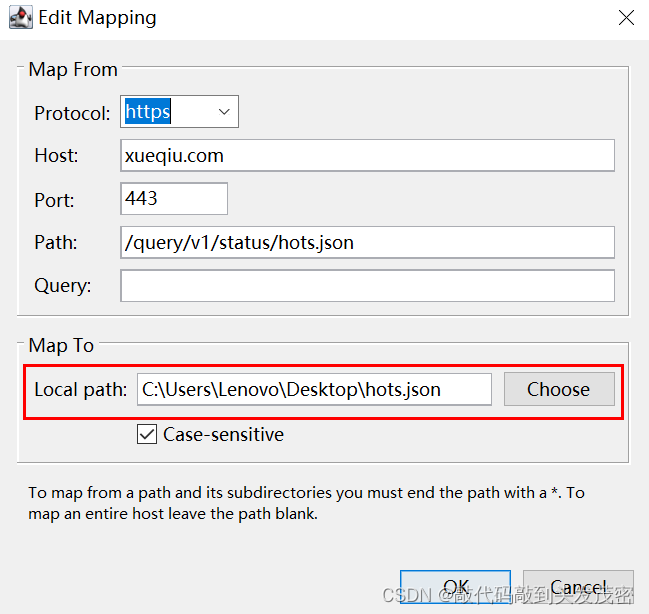Click the Path field with /query/v1/status/hots.json
This screenshot has width=649, height=614.
[x=368, y=242]
